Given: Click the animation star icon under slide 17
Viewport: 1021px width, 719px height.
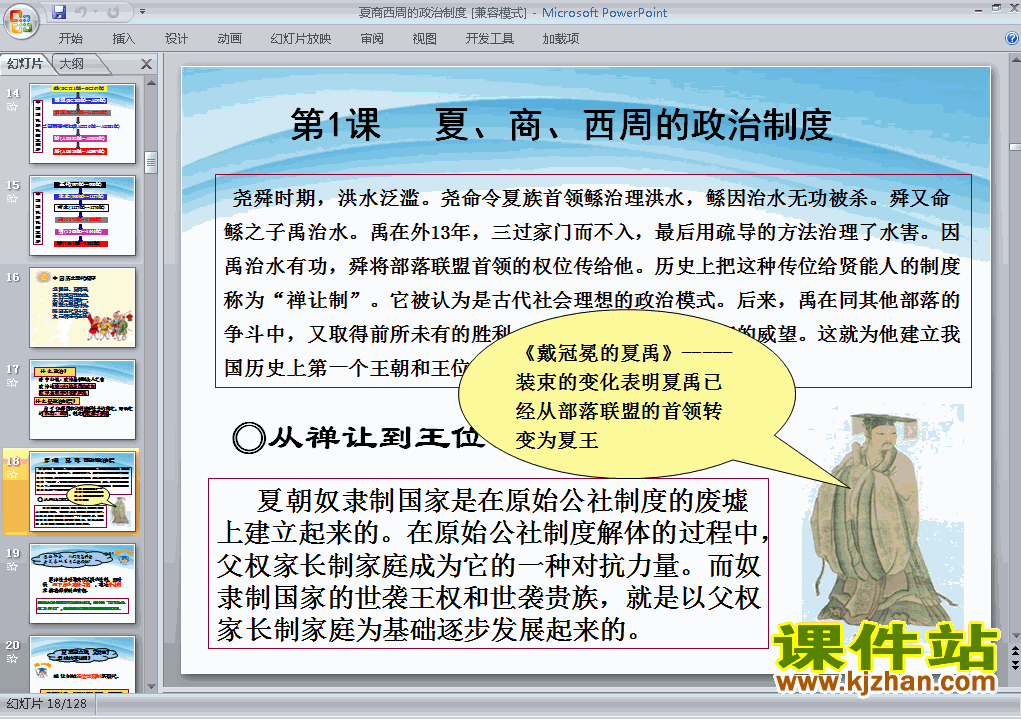Looking at the screenshot, I should (12, 382).
